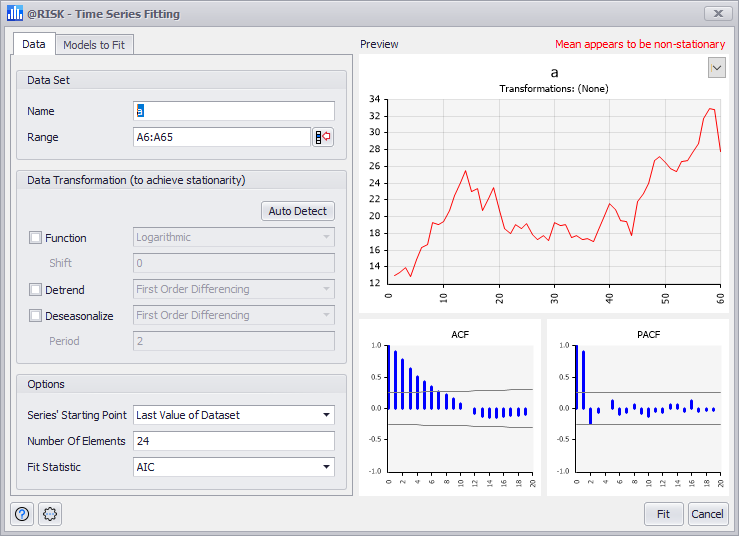The image size is (739, 536).
Task: Close the Time Series Fitting dialog
Action: tap(718, 14)
